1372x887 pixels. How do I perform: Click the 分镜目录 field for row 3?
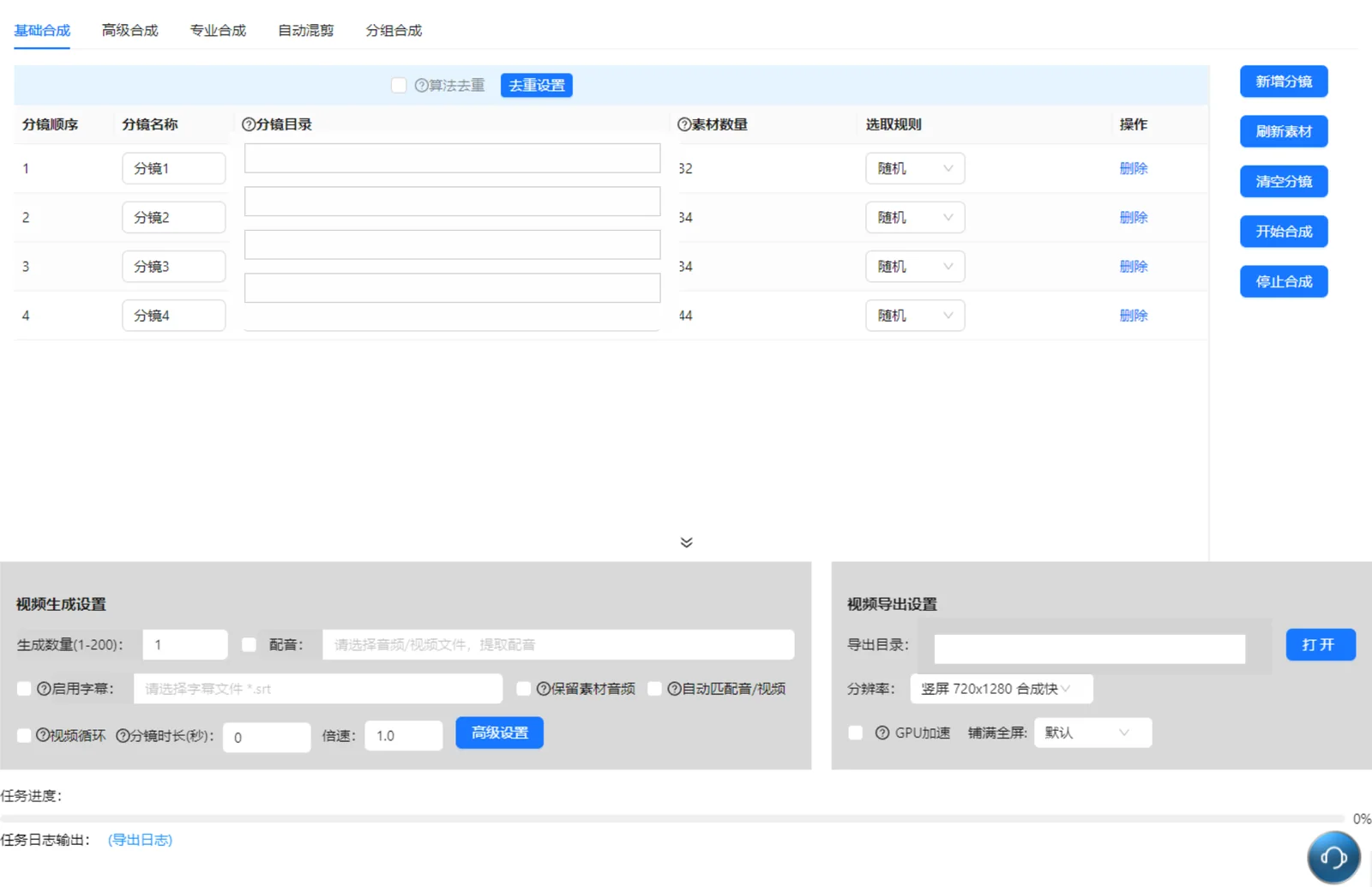453,244
